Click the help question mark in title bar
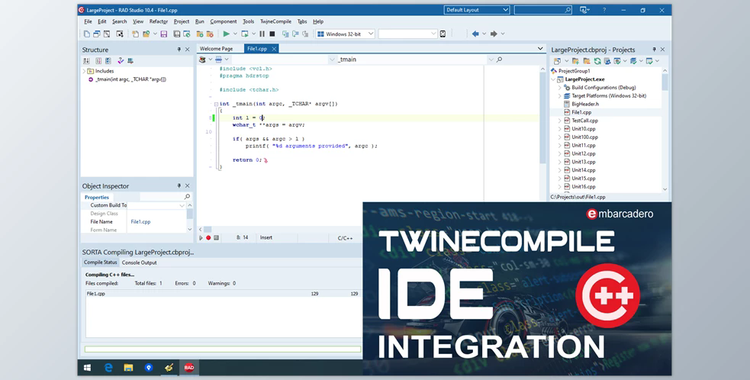Viewport: 750px width, 380px height. point(605,10)
